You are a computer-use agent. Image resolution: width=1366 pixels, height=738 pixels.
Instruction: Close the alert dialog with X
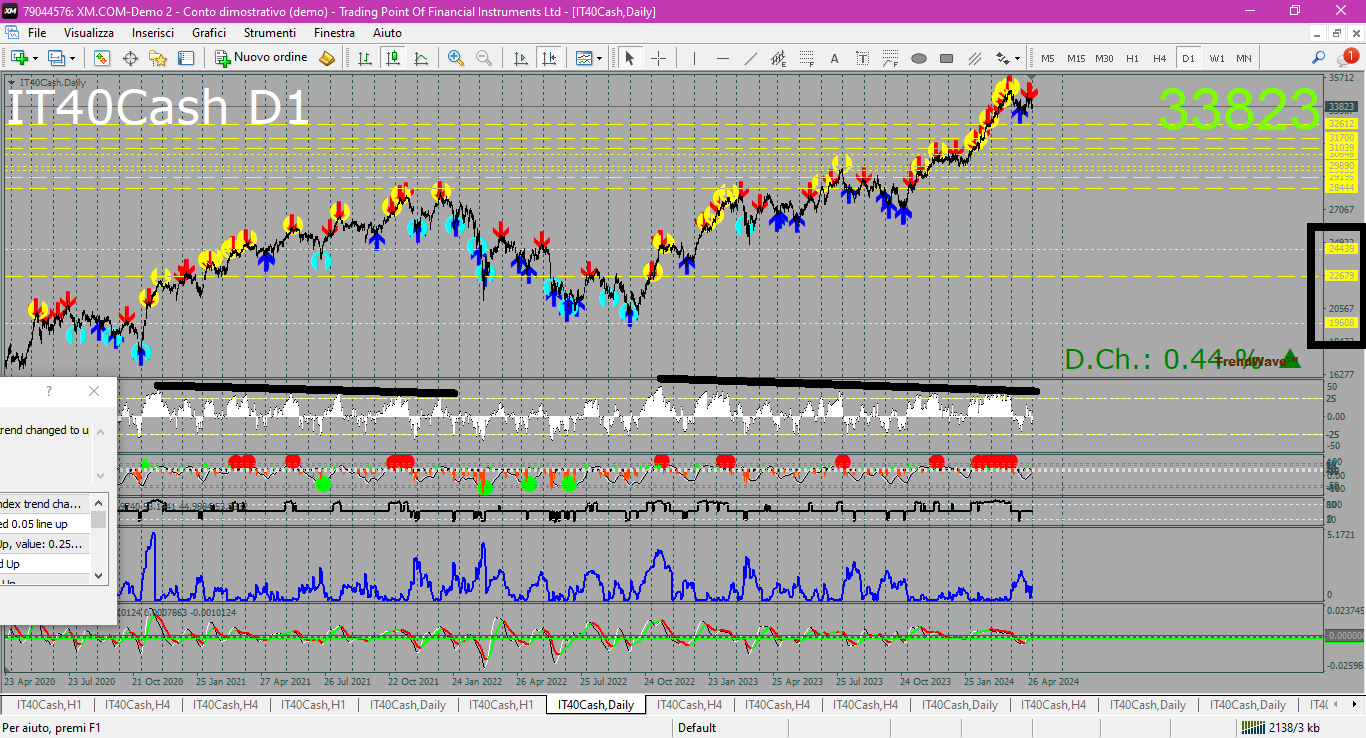click(94, 391)
